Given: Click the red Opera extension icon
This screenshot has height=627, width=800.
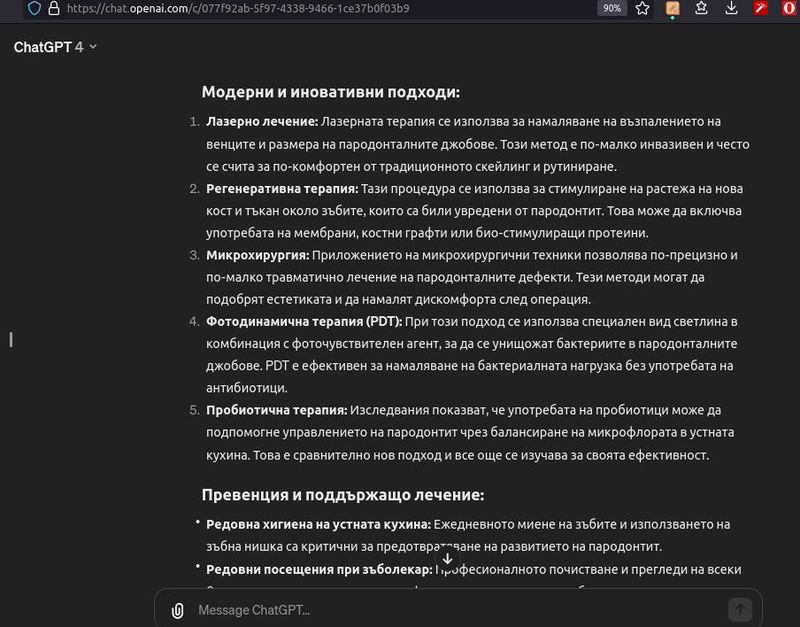Looking at the screenshot, I should pos(790,9).
